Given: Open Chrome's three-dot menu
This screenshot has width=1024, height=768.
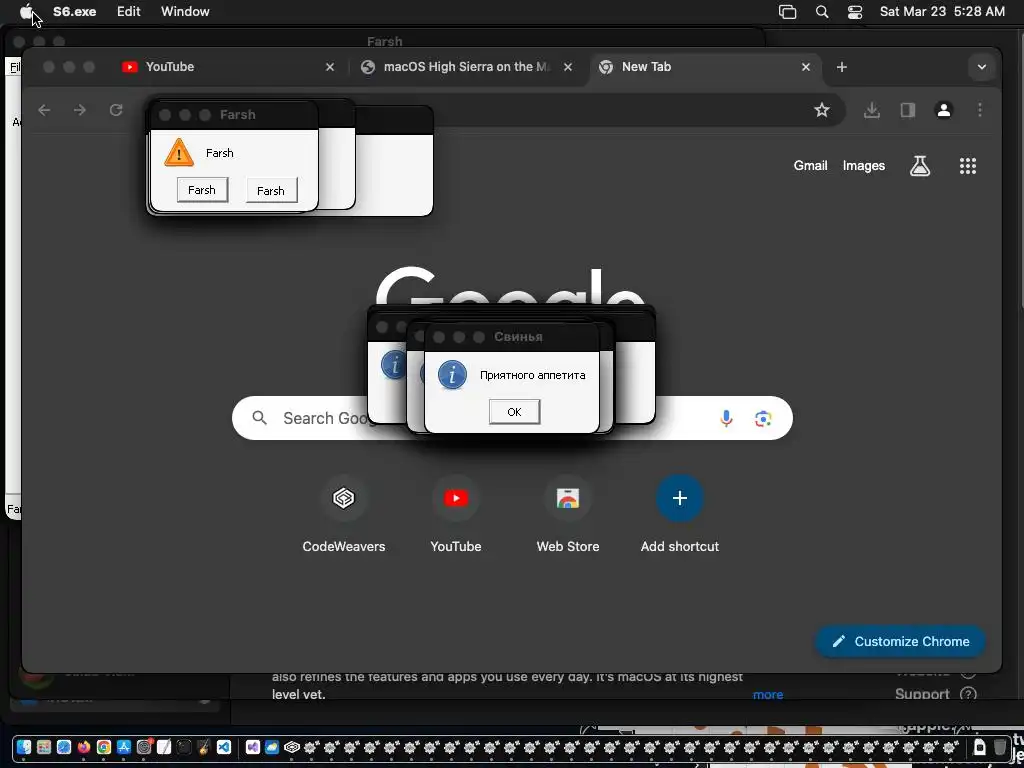Looking at the screenshot, I should (x=980, y=110).
